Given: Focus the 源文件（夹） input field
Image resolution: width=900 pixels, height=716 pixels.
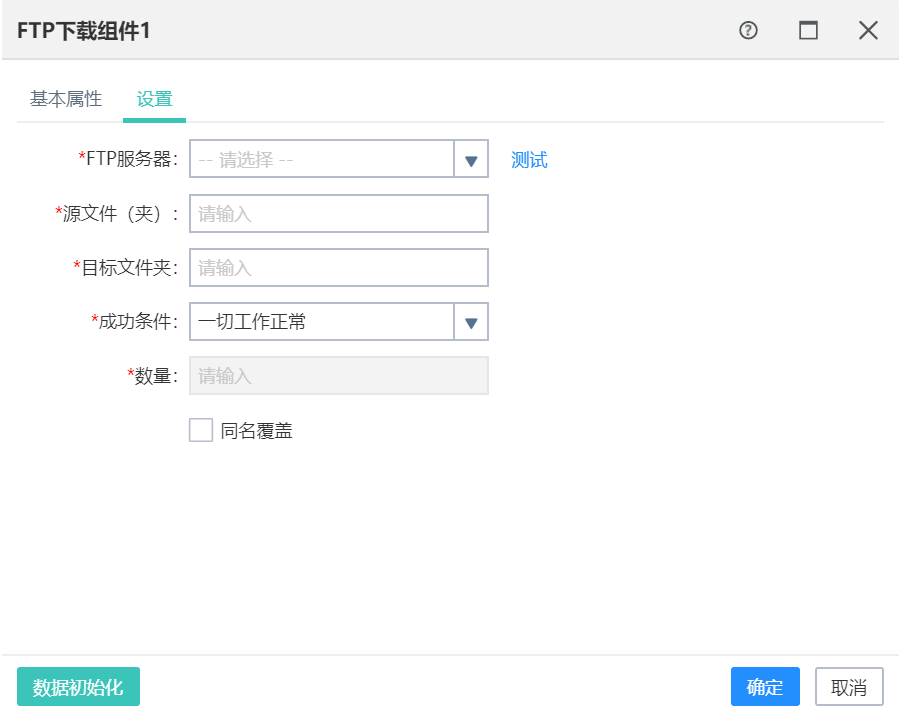Looking at the screenshot, I should (x=339, y=214).
